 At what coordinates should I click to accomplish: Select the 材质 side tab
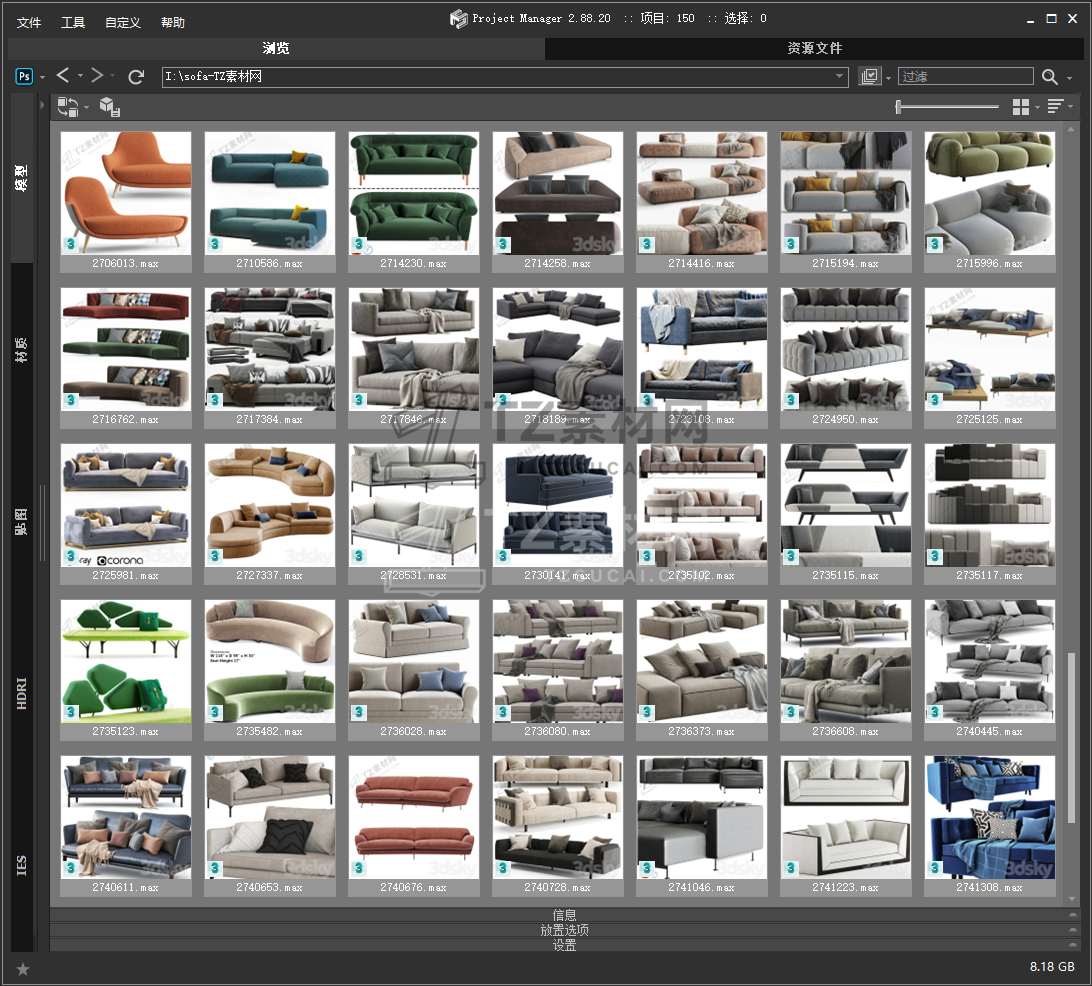click(22, 348)
